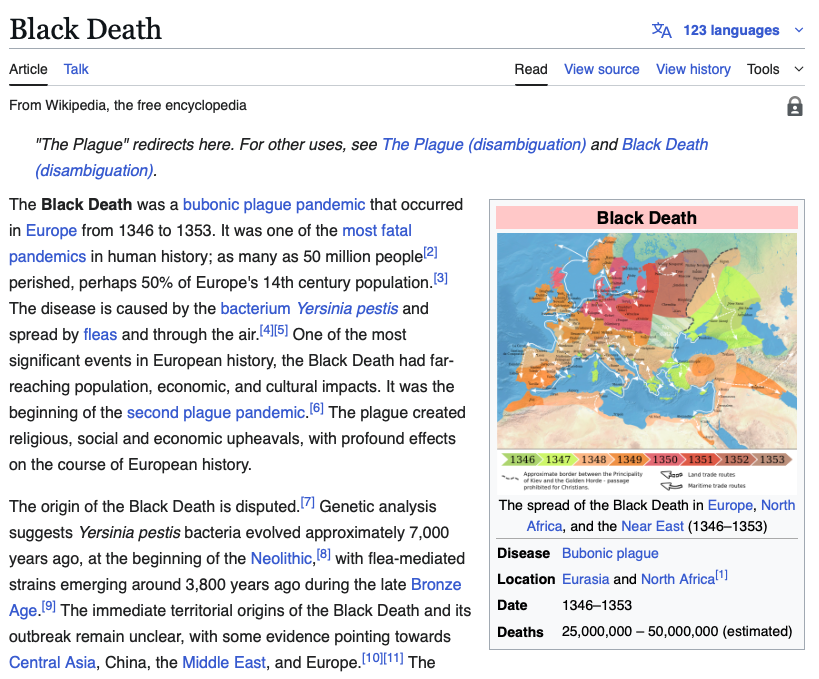Jump to citation reference [11]

click(393, 658)
